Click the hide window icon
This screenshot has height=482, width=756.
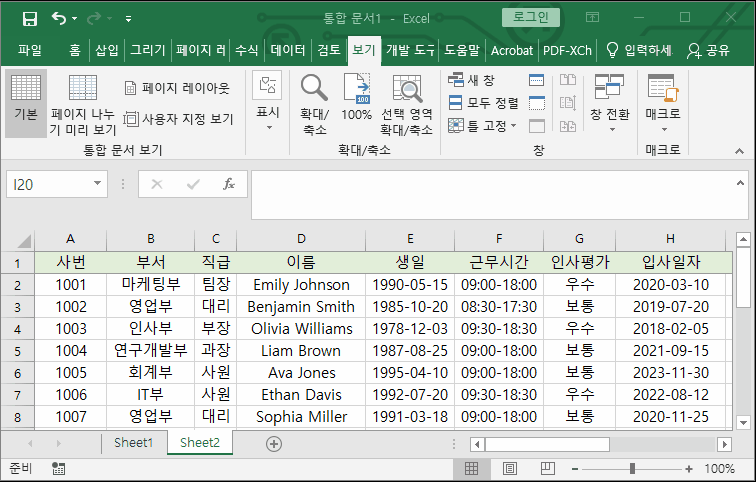tap(537, 103)
